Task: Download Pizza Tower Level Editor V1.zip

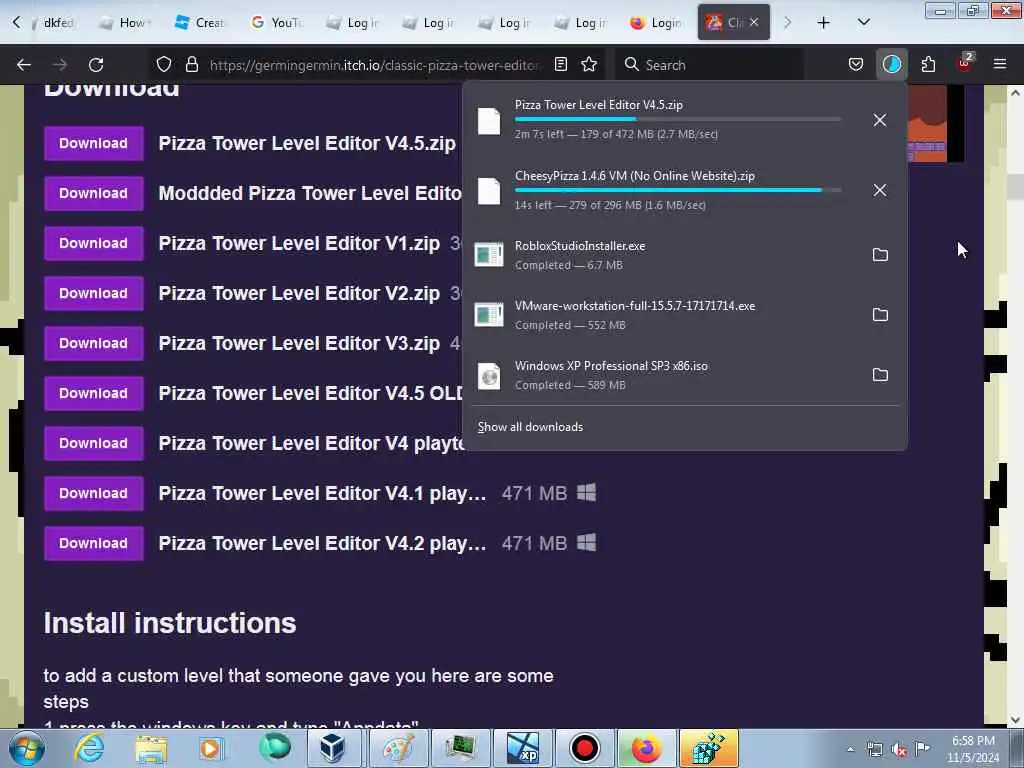Action: pyautogui.click(x=93, y=243)
